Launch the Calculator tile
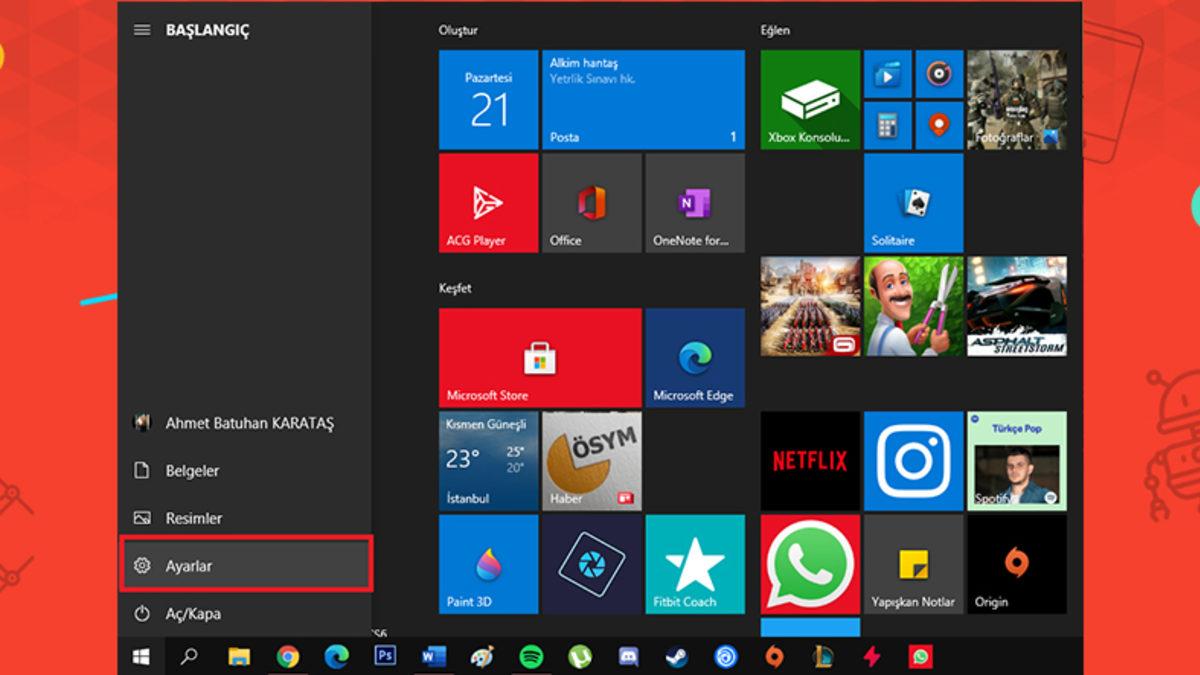Screen dimensions: 1200x675 click(x=886, y=127)
